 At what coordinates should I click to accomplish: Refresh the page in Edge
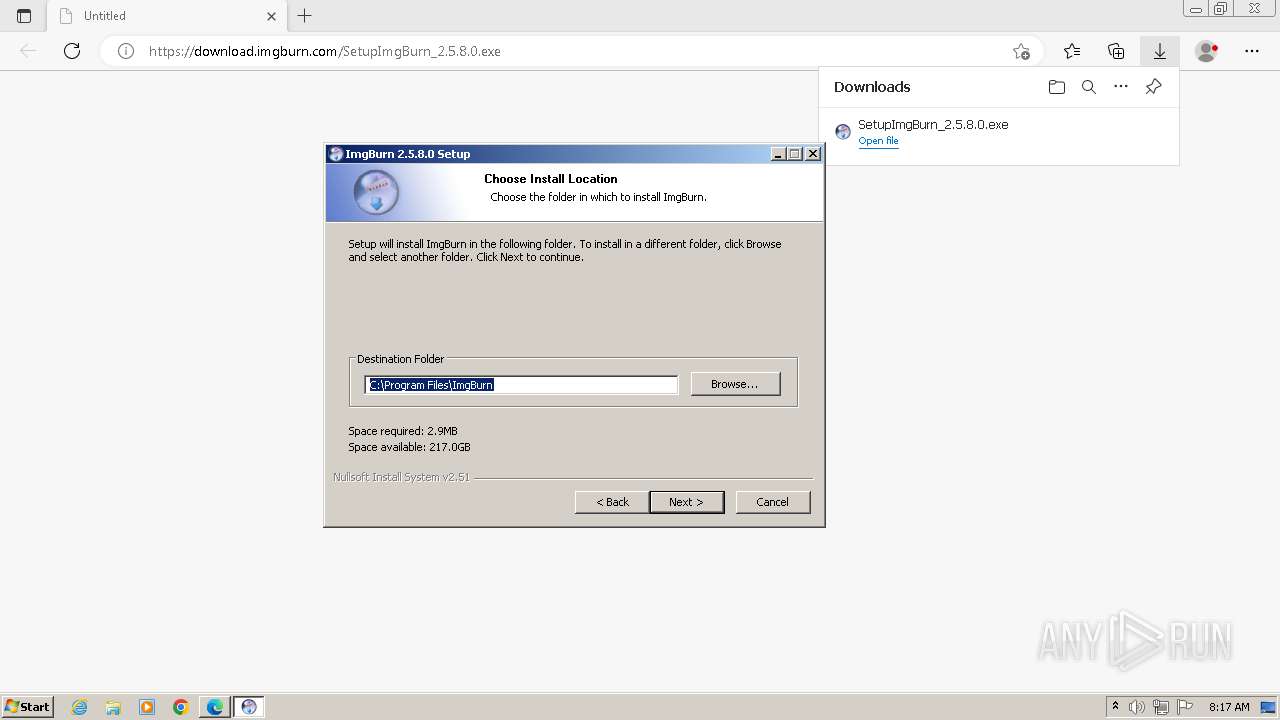click(x=72, y=51)
